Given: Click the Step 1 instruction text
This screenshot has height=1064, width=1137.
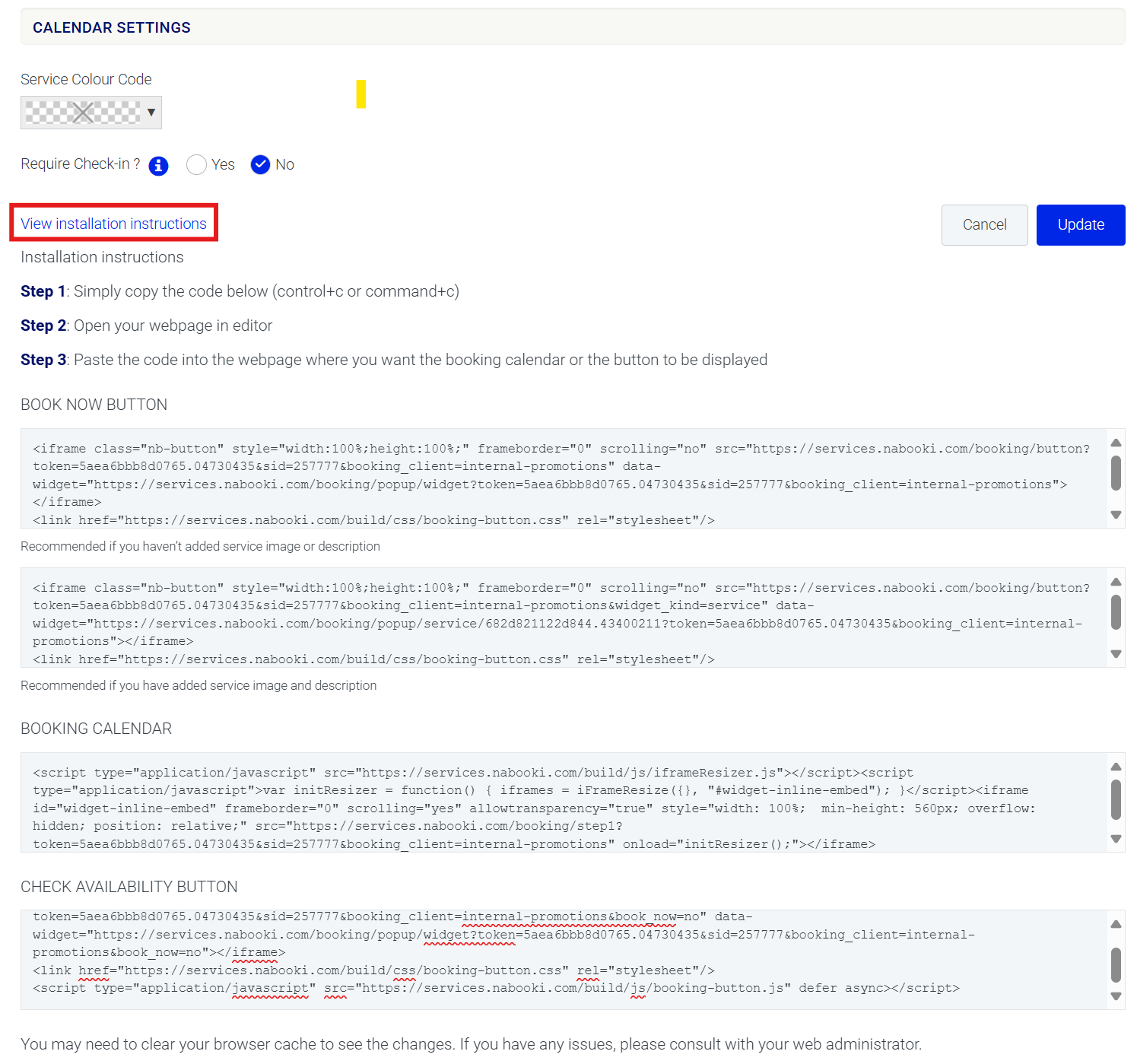Looking at the screenshot, I should [240, 291].
